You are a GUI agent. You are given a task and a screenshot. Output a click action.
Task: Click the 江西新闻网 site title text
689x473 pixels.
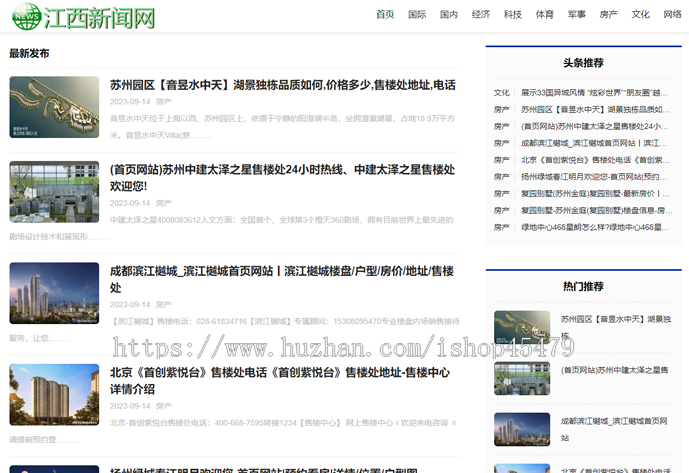click(x=99, y=18)
